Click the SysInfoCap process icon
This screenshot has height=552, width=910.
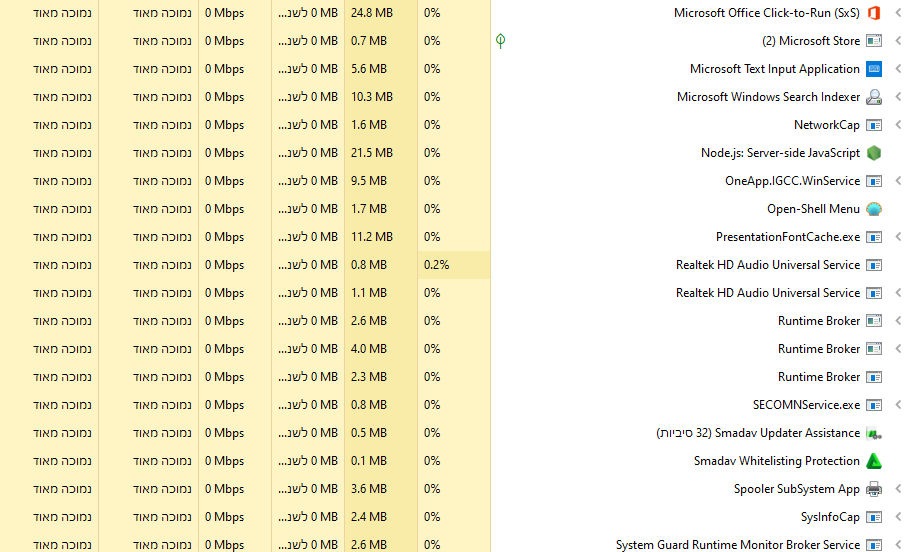click(x=873, y=517)
